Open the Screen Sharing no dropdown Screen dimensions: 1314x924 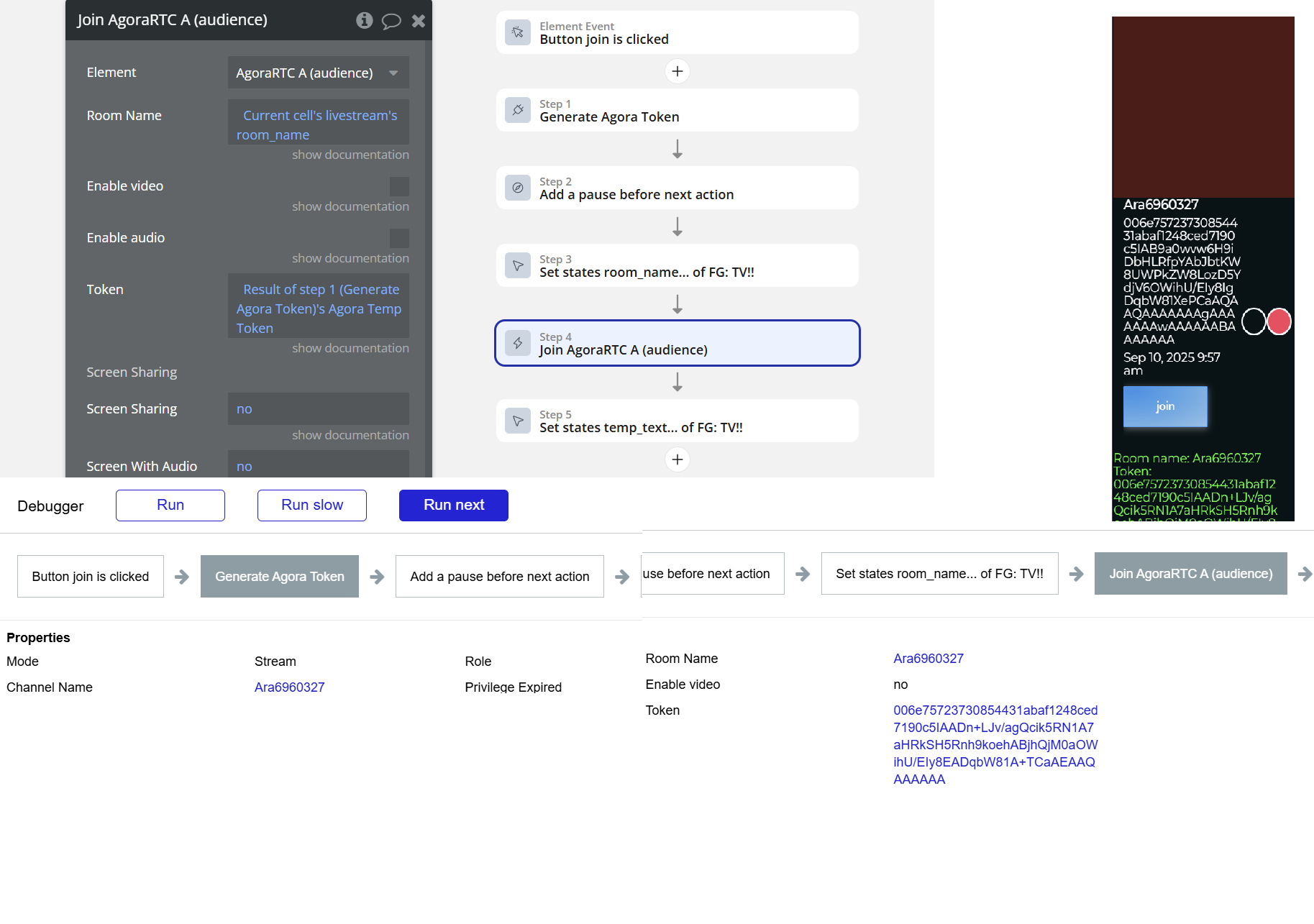click(318, 408)
